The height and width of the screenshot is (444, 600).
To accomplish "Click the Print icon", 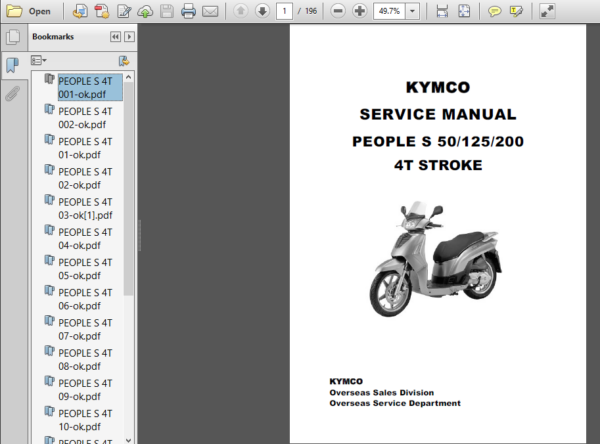I will 188,11.
